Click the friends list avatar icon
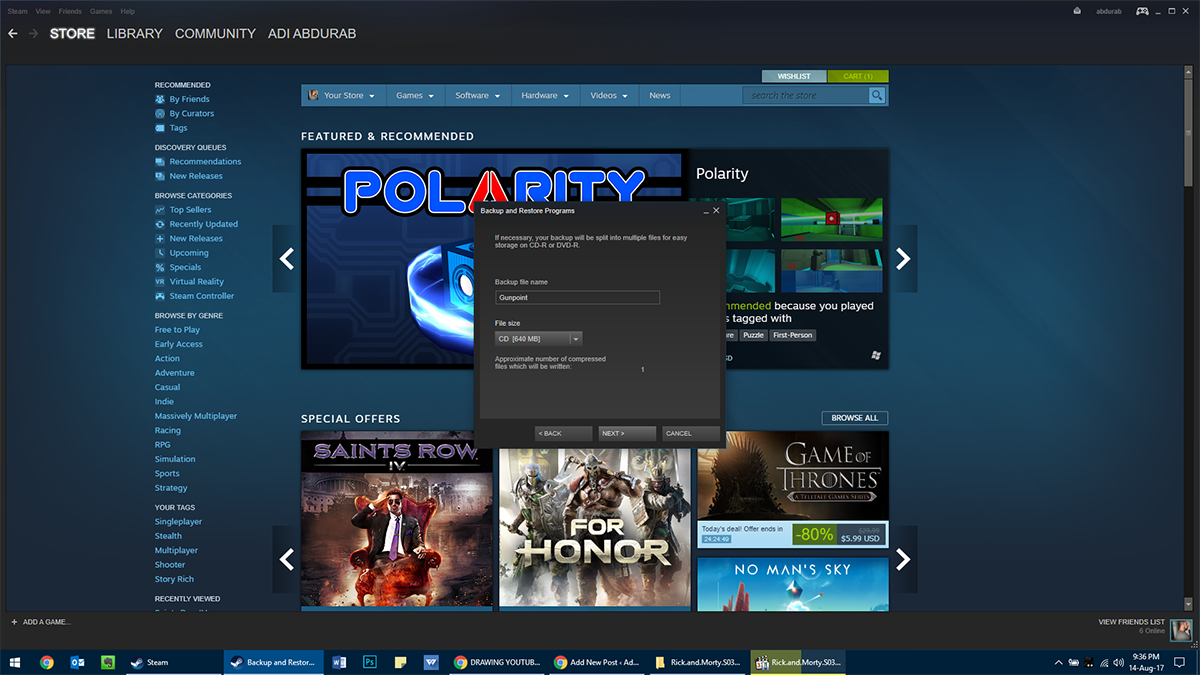Screen dimensions: 1200x675 (x=1182, y=630)
